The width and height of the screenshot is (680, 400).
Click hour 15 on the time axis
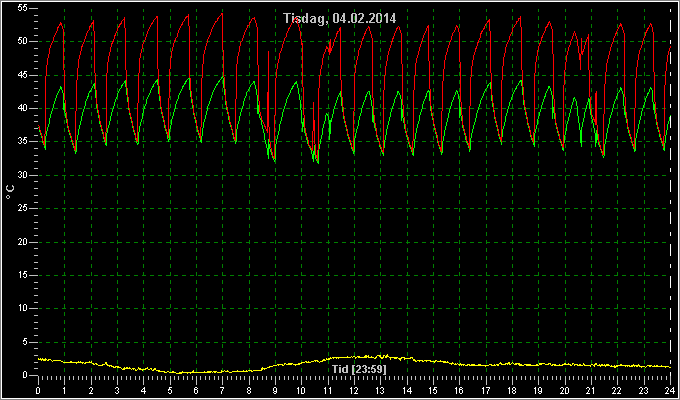click(x=433, y=390)
